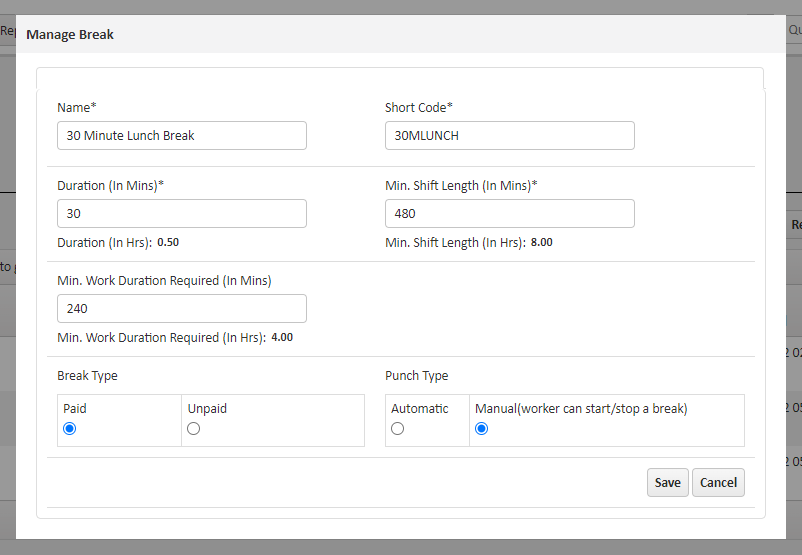
Task: Click the Break Type heading
Action: click(x=88, y=376)
